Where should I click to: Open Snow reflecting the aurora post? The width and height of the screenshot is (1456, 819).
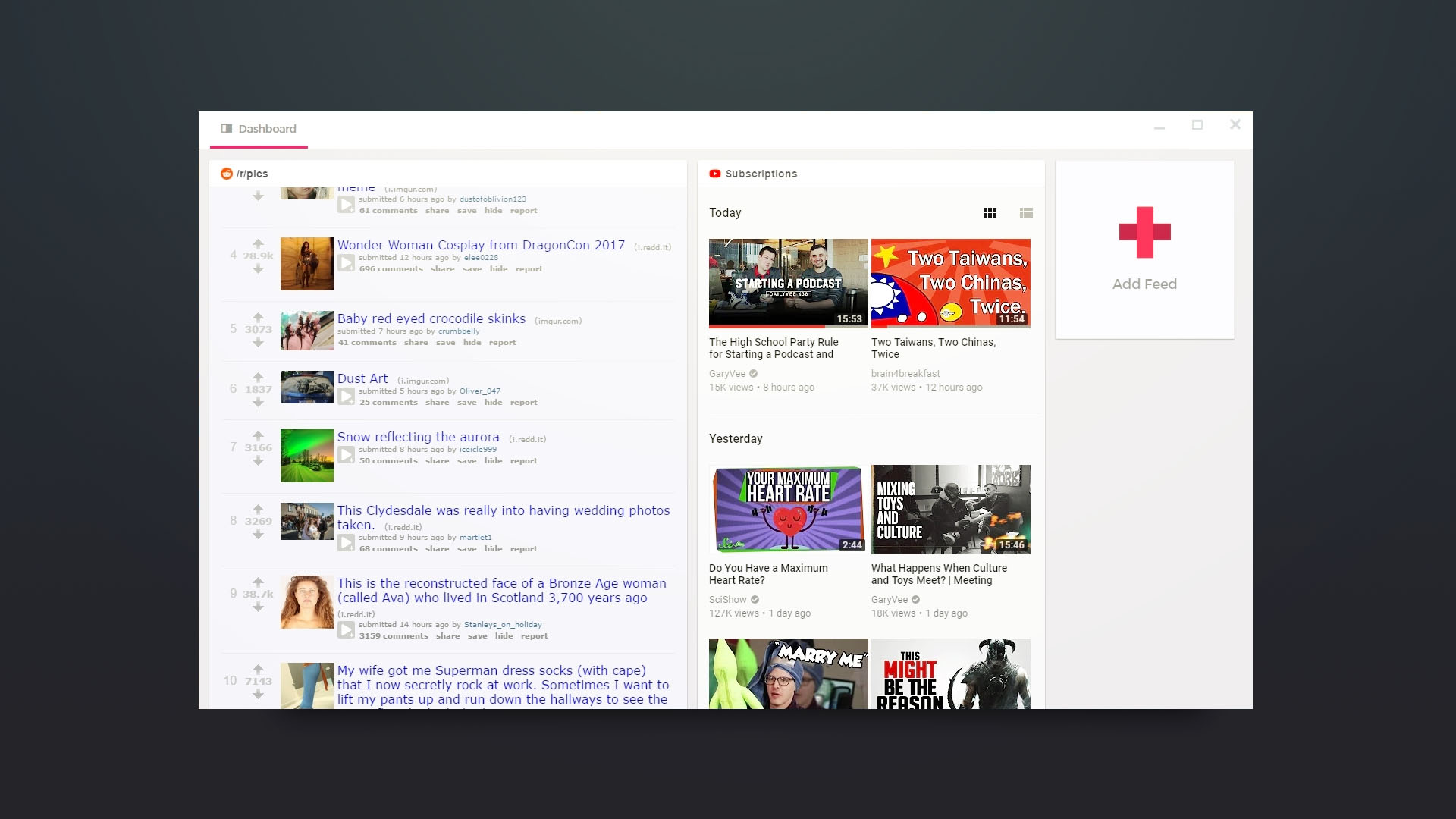[x=418, y=437]
